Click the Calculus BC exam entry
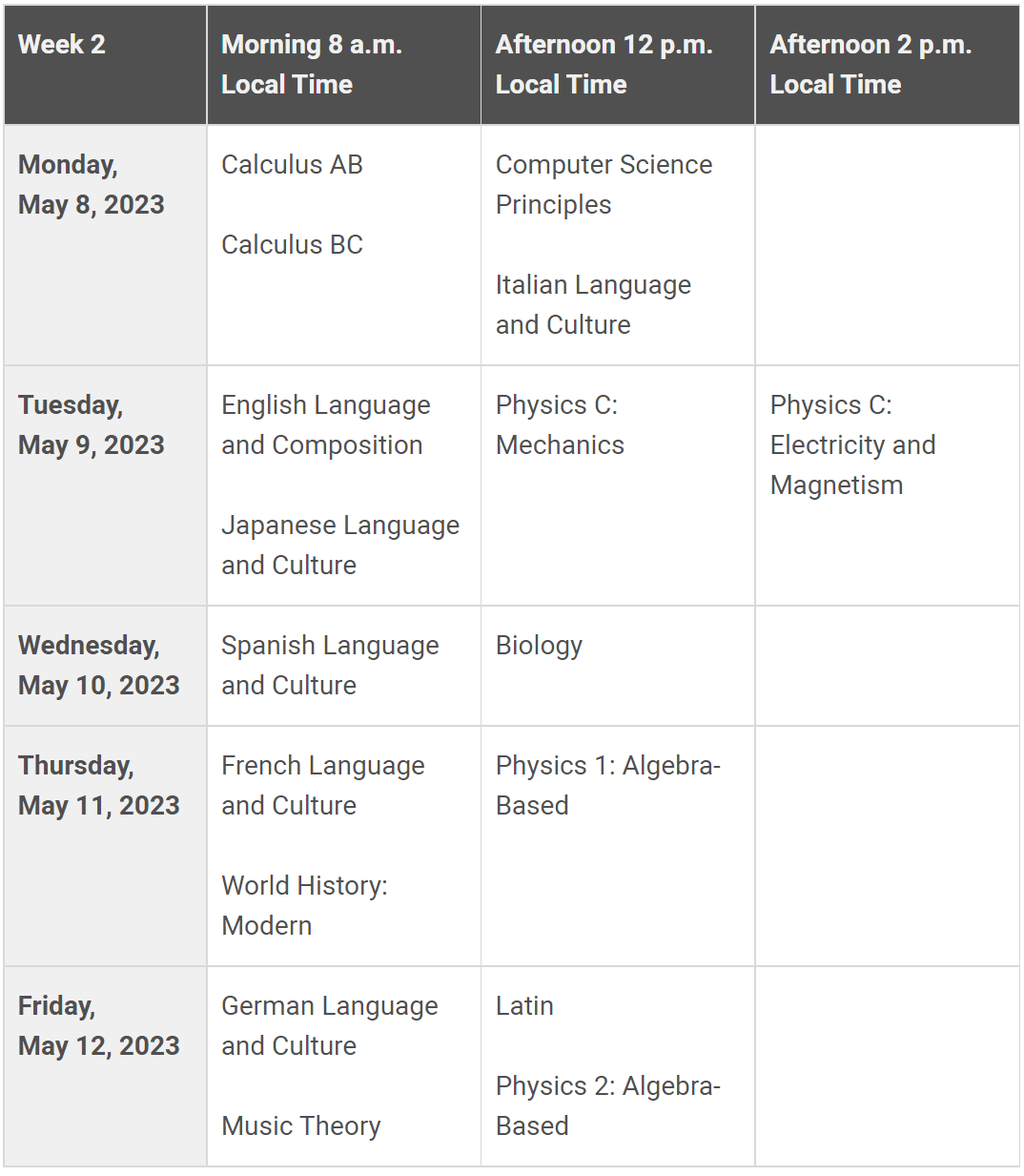This screenshot has height=1176, width=1024. tap(292, 245)
